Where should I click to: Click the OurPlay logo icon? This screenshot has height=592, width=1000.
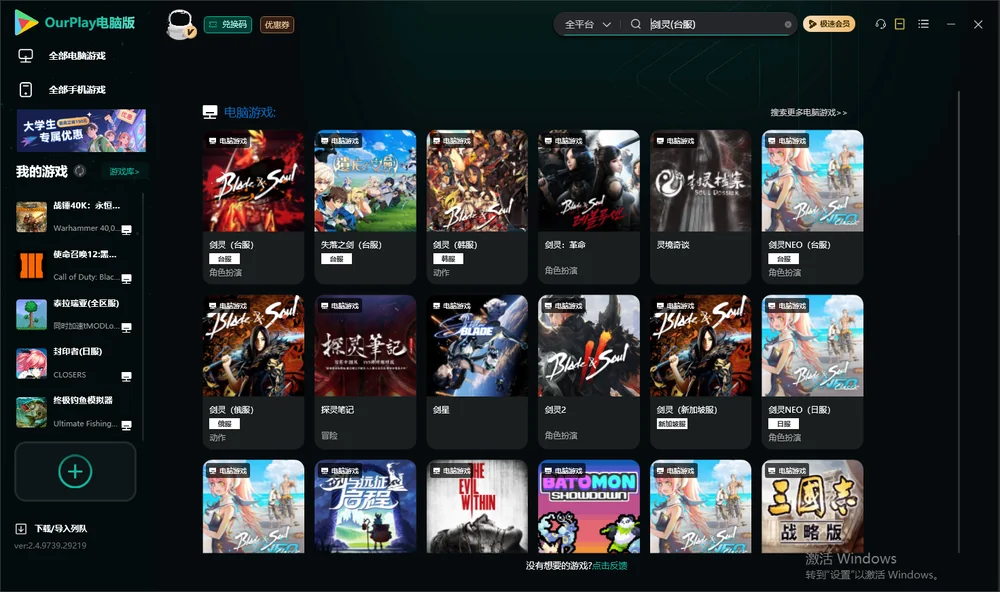(x=26, y=23)
